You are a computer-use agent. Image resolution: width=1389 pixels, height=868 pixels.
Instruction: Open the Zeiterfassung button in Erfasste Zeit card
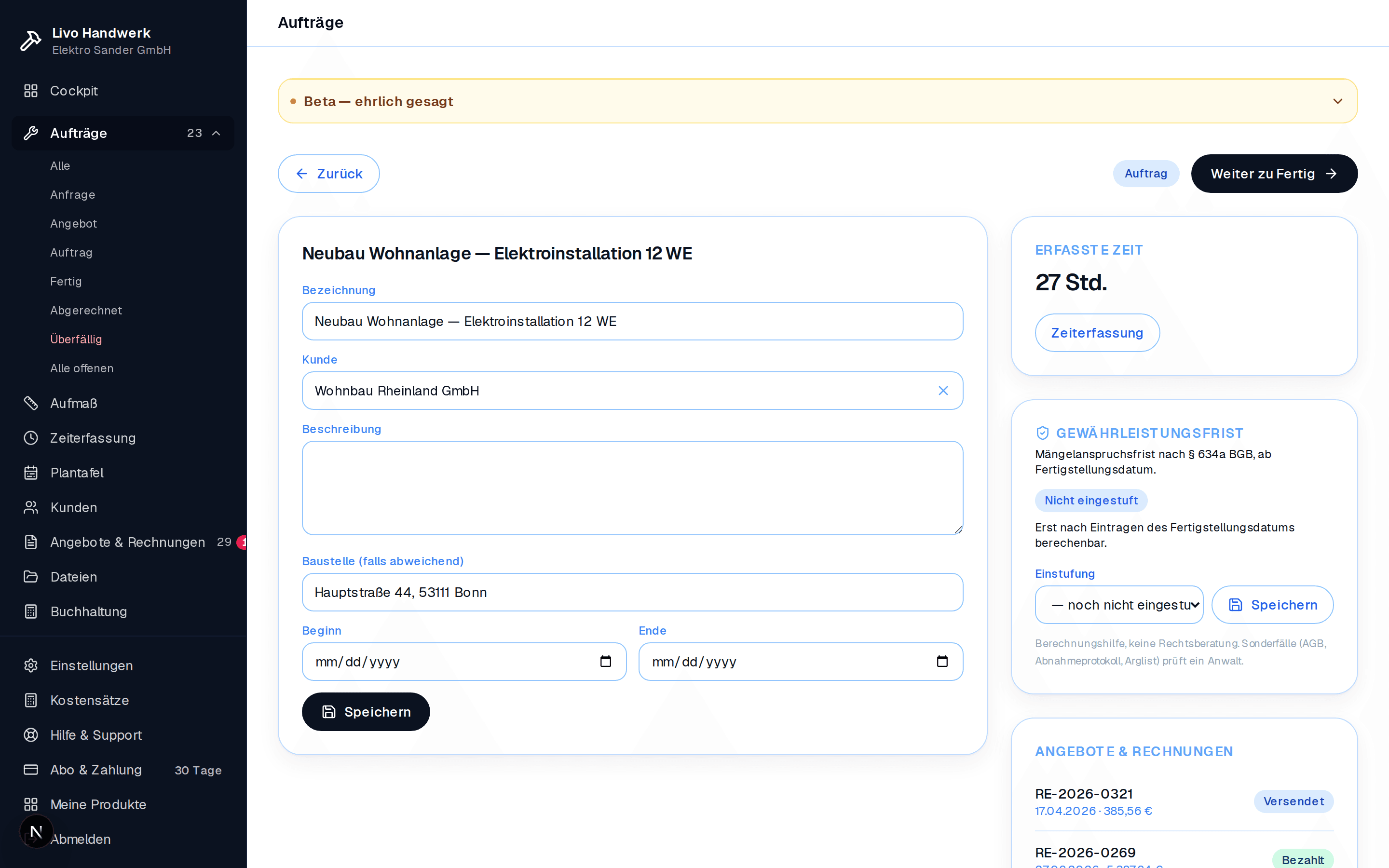pyautogui.click(x=1097, y=332)
